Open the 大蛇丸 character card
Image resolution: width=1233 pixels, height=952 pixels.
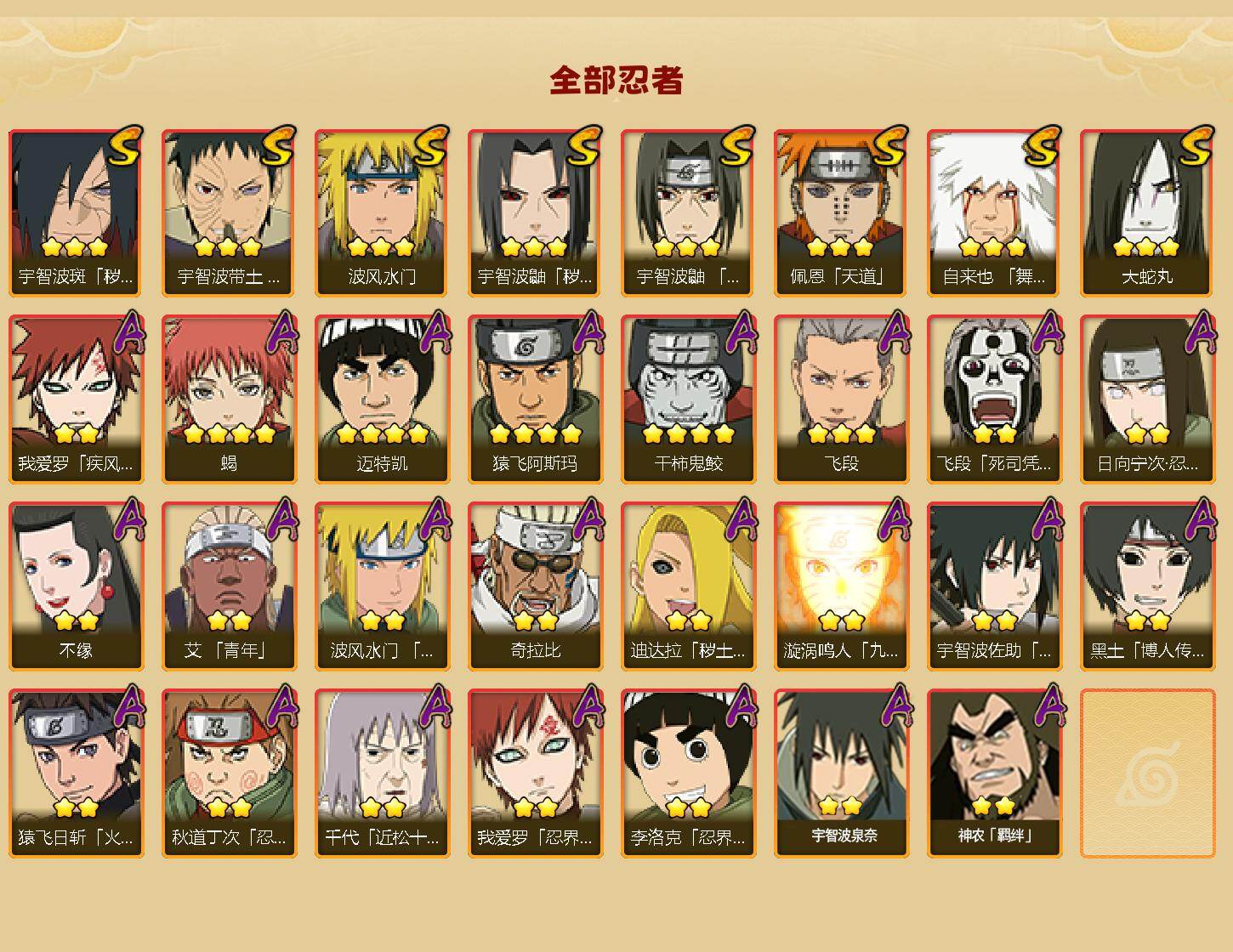pyautogui.click(x=1147, y=212)
